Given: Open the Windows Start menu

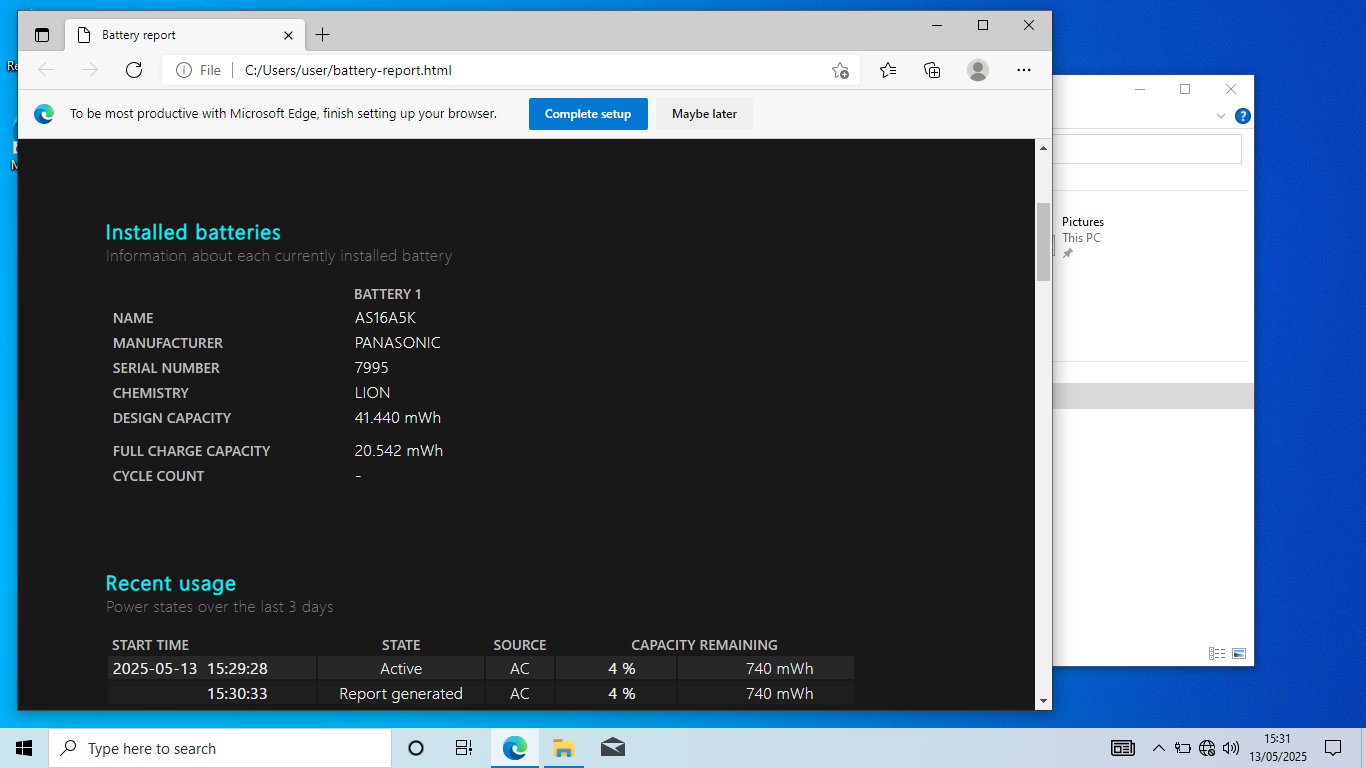Looking at the screenshot, I should (24, 748).
